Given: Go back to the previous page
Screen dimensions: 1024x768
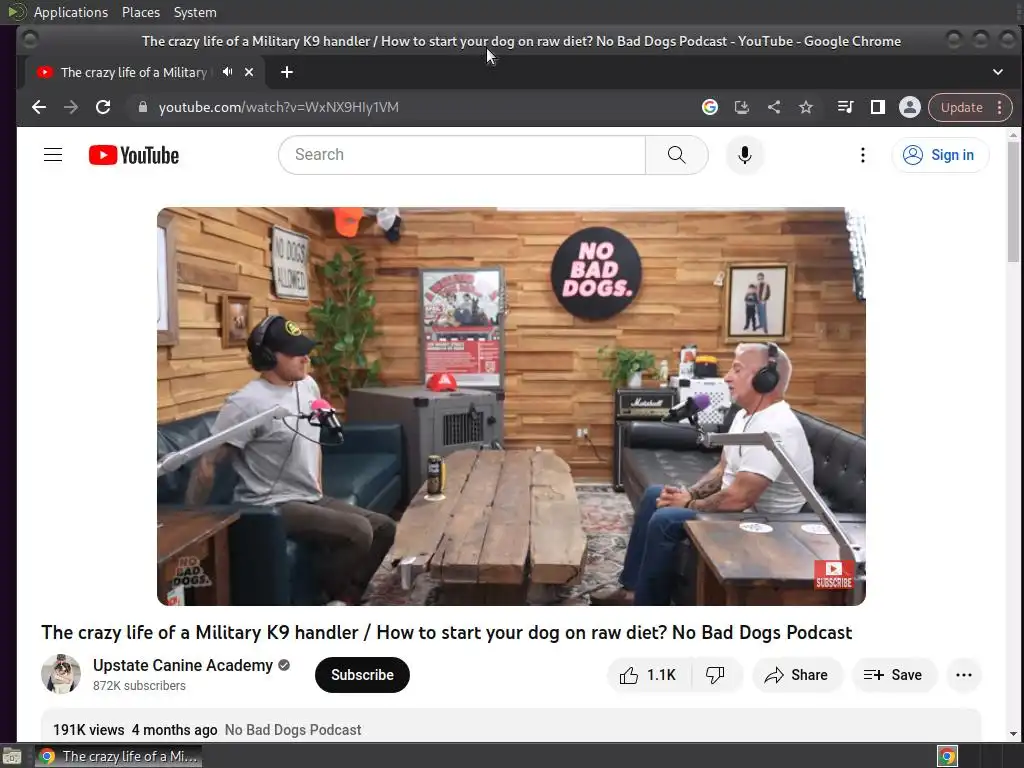Looking at the screenshot, I should pos(39,107).
